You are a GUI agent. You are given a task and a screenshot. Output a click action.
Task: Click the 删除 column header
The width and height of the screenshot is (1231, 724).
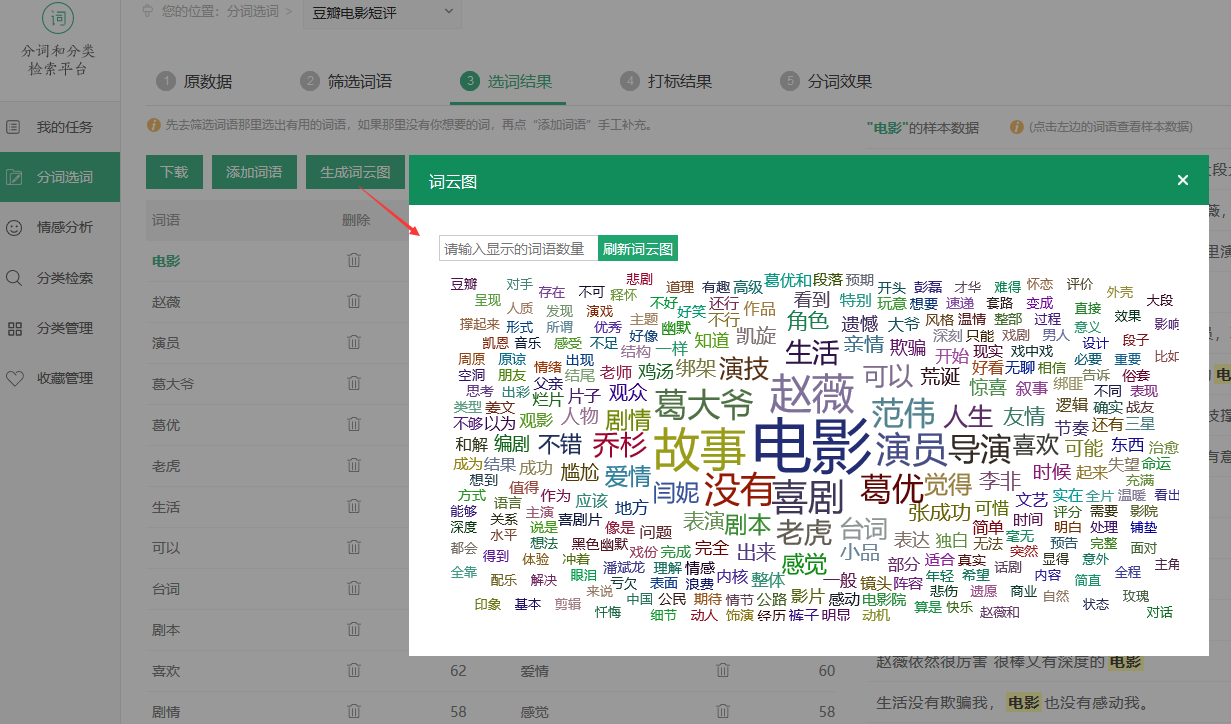(355, 220)
